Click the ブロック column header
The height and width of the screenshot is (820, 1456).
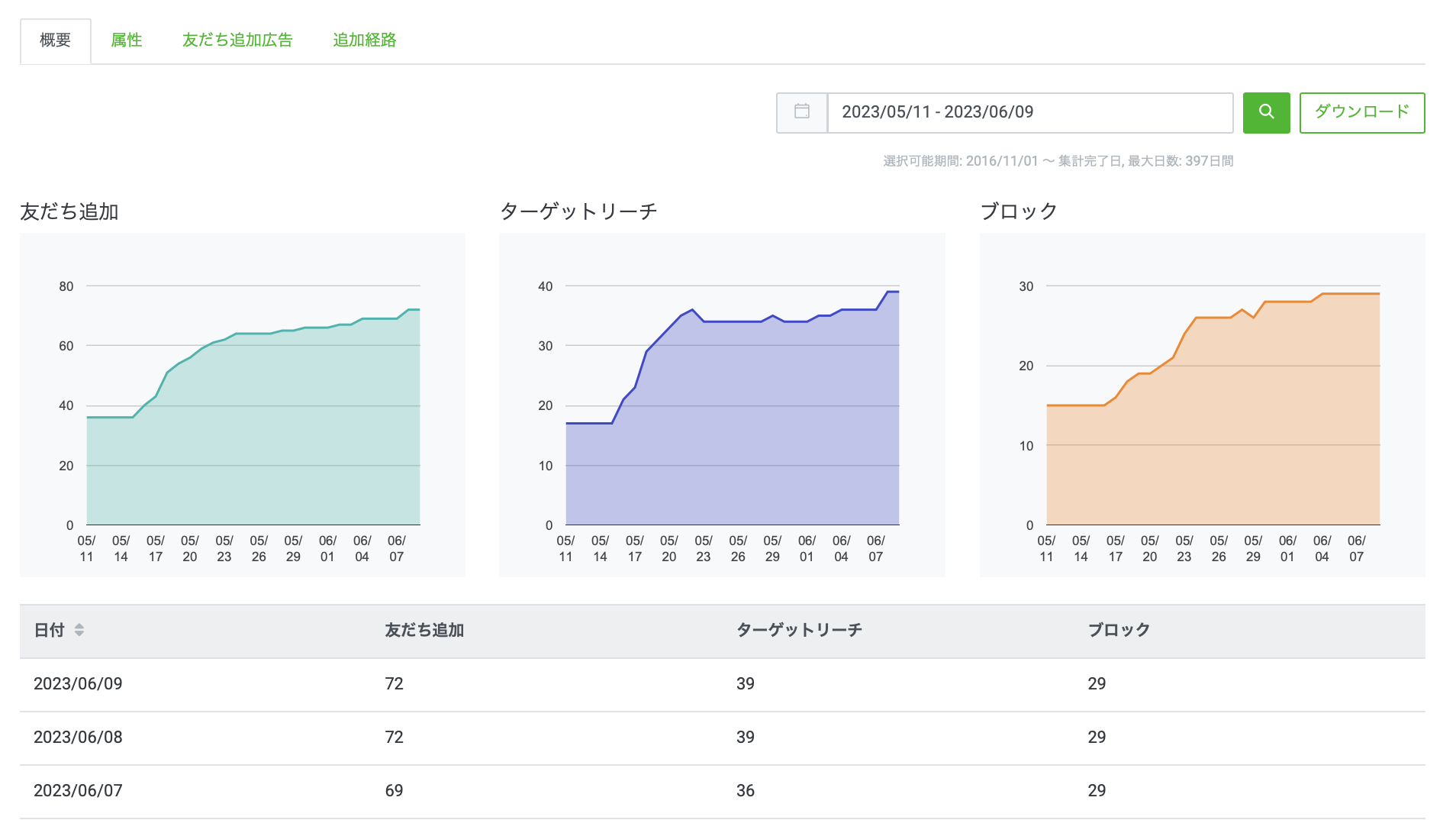point(1119,631)
